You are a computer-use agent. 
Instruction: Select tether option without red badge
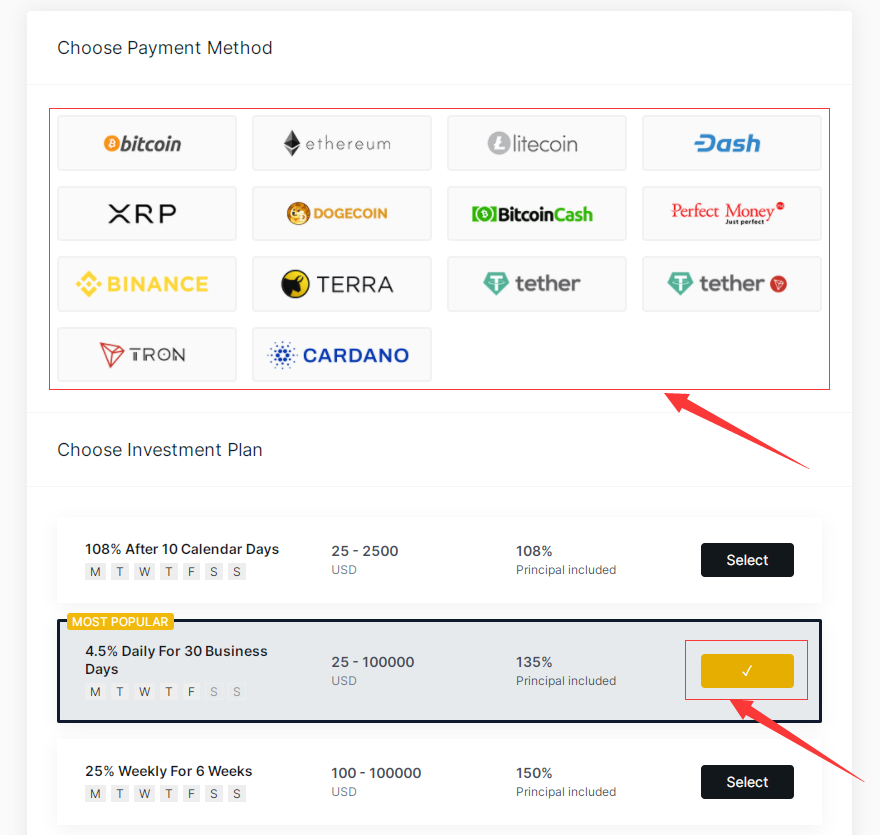pyautogui.click(x=537, y=284)
